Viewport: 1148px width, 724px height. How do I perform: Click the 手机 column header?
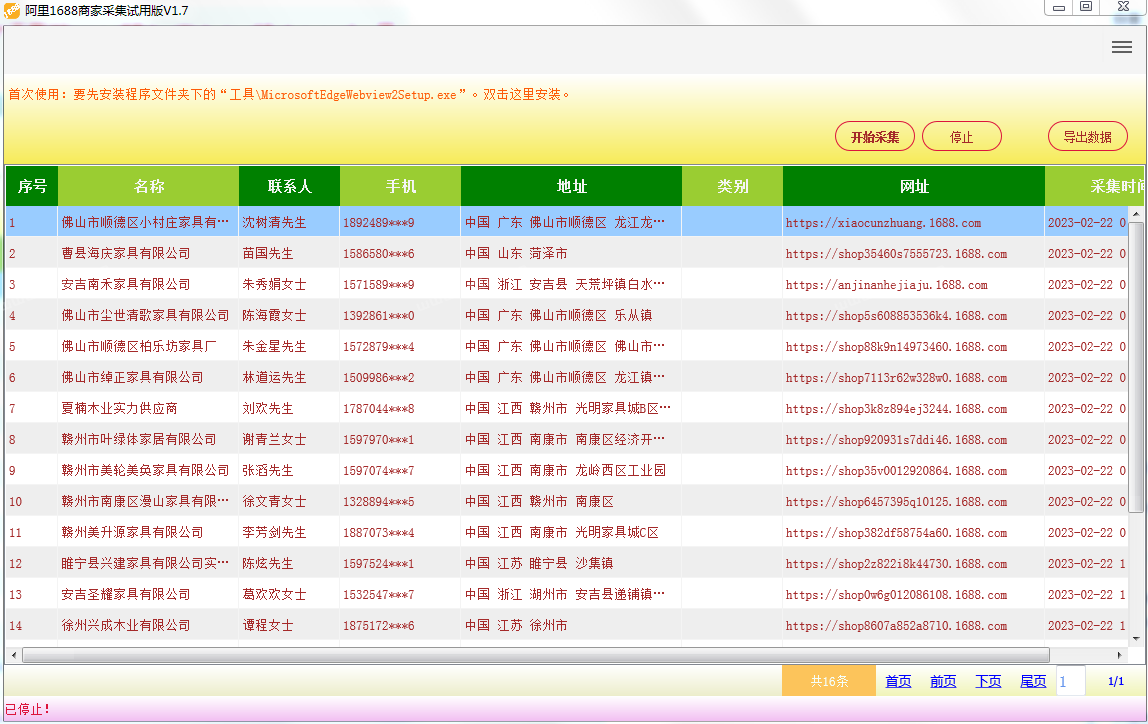coord(400,186)
